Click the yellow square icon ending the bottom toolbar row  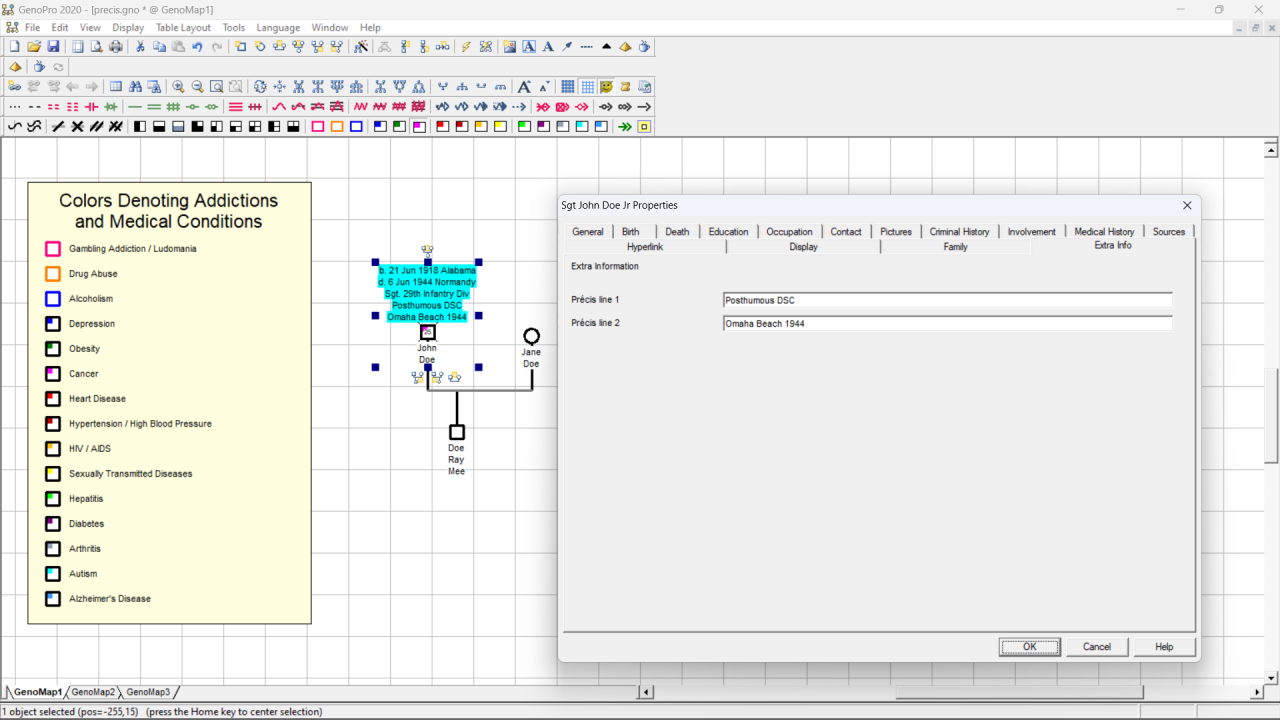(x=643, y=127)
